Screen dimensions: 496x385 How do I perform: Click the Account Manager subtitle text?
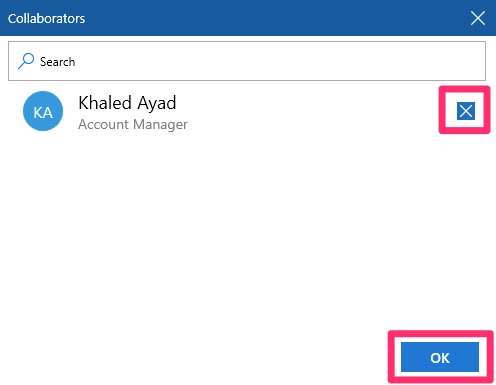tap(133, 124)
